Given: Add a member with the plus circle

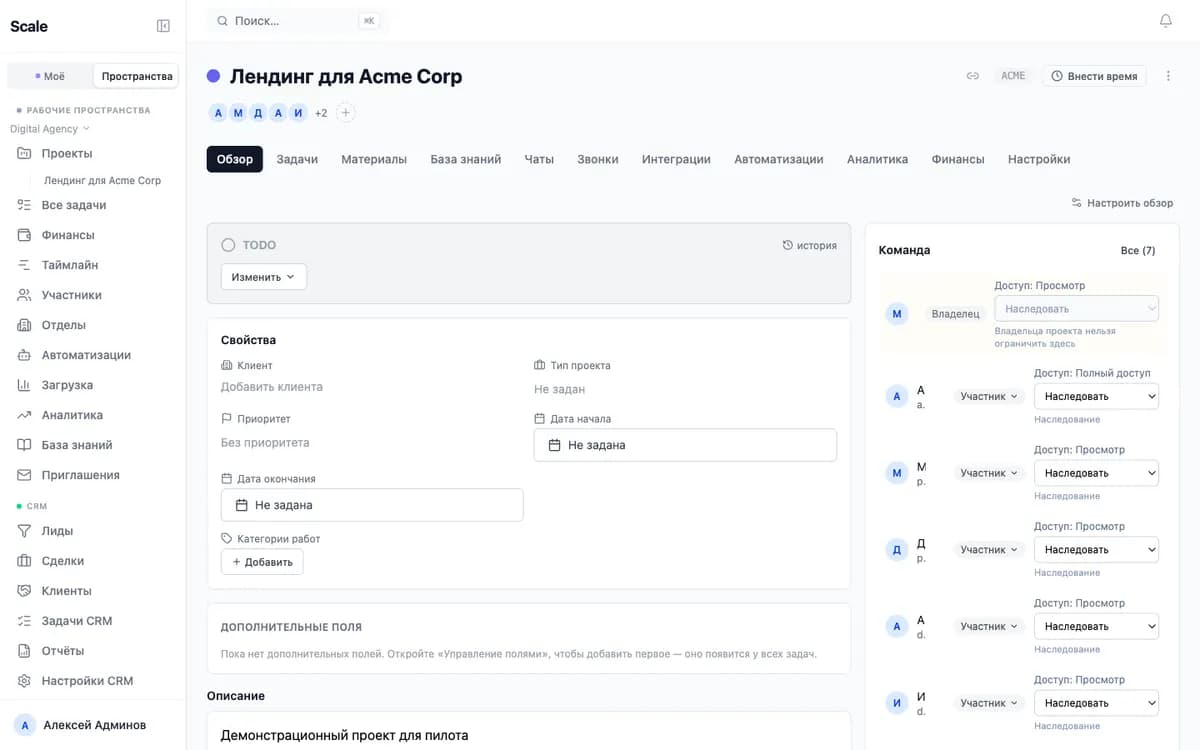Looking at the screenshot, I should (345, 113).
